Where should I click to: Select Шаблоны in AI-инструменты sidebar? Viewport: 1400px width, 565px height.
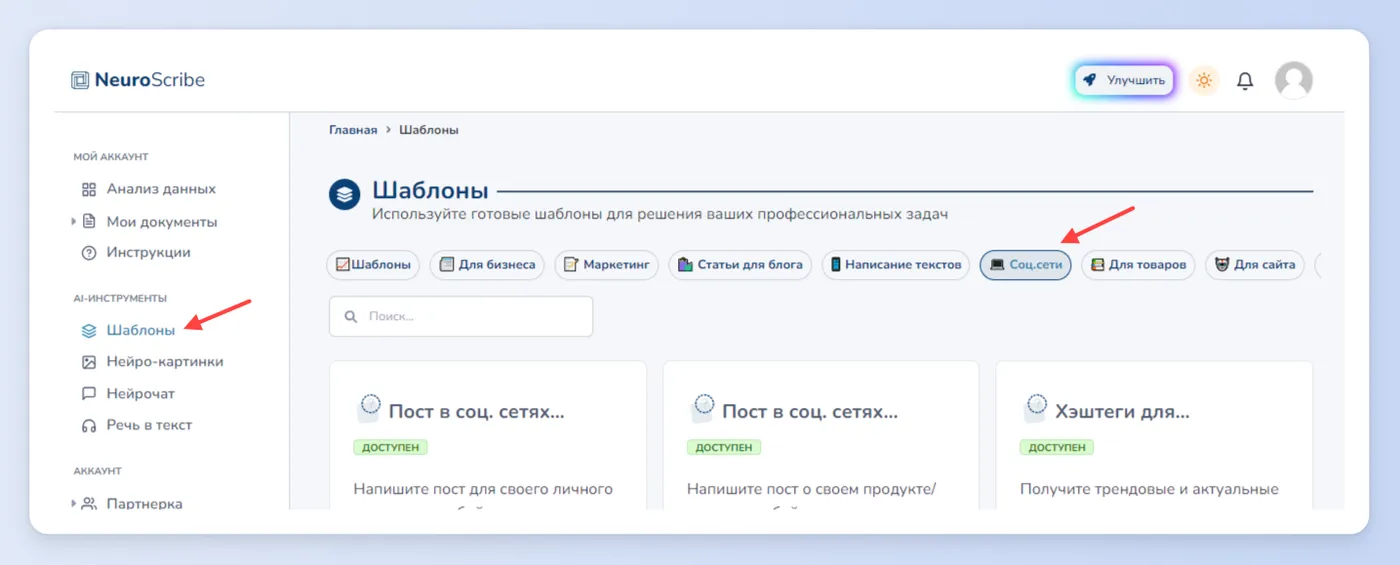(x=141, y=330)
